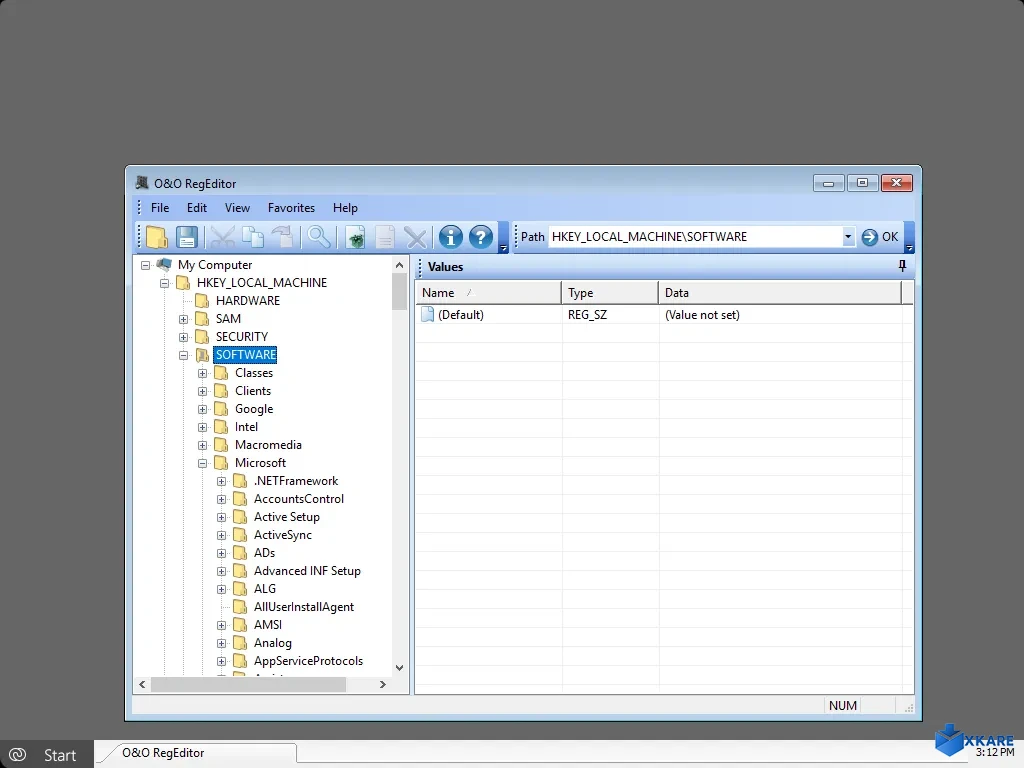Click the Cut scissors toolbar icon

coord(222,237)
